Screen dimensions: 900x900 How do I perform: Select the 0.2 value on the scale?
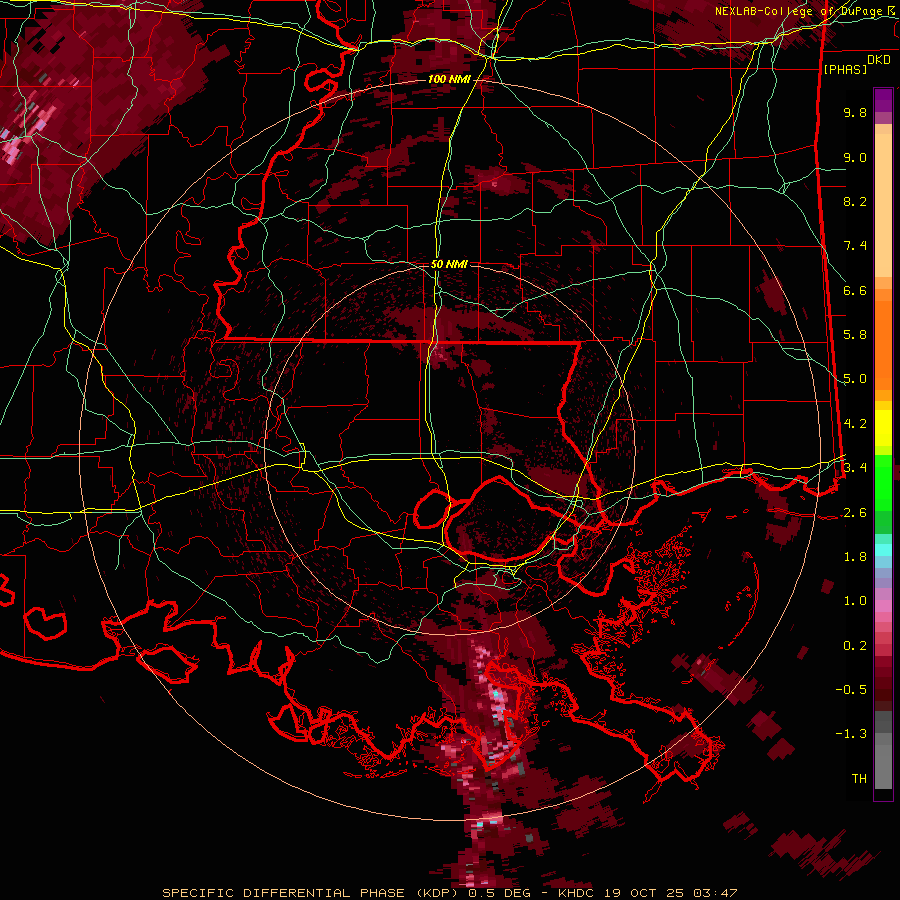tap(855, 646)
